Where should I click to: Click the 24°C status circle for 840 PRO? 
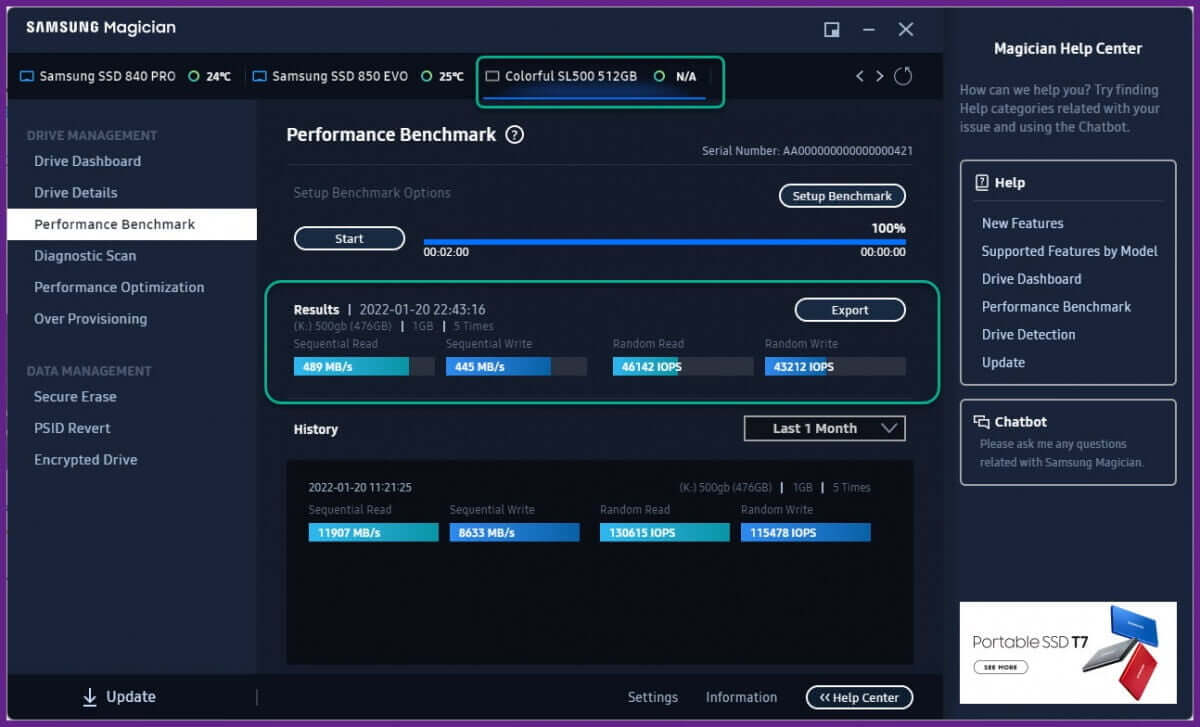tap(194, 76)
